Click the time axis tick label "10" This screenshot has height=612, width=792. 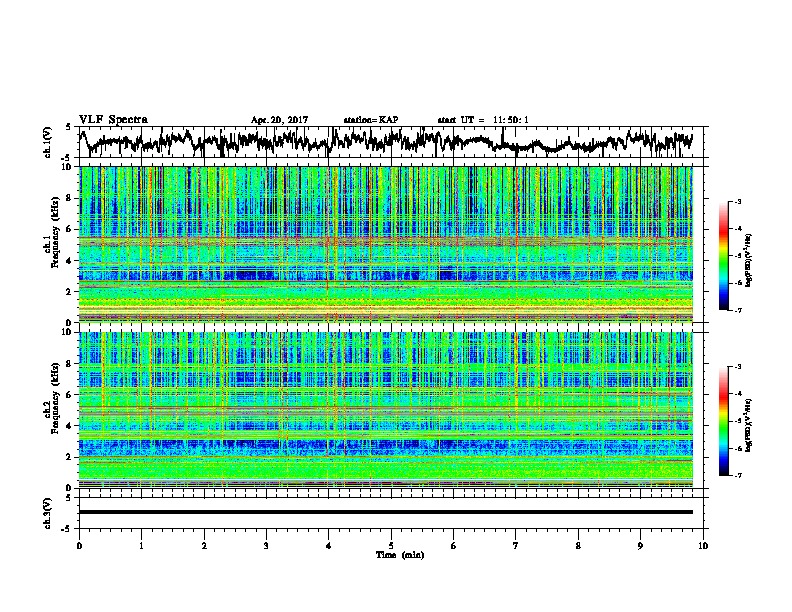tap(703, 546)
